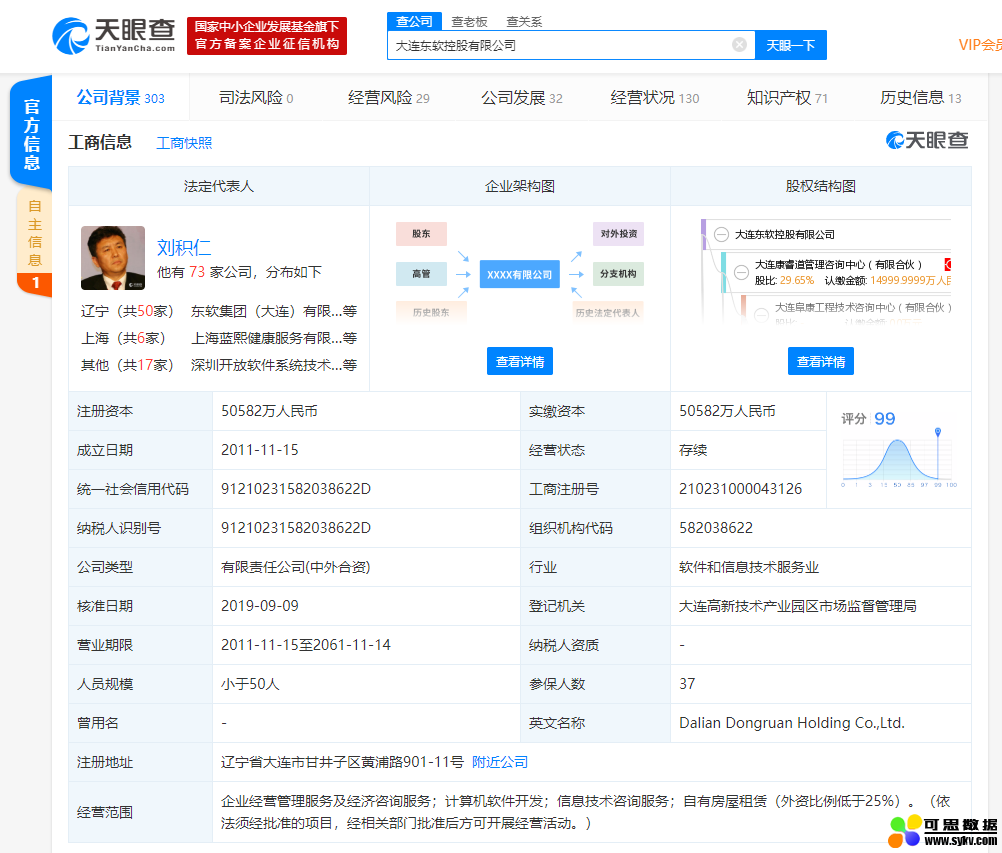Viewport: 1002px width, 853px height.
Task: Click the TianYanCha logo in header
Action: click(114, 35)
